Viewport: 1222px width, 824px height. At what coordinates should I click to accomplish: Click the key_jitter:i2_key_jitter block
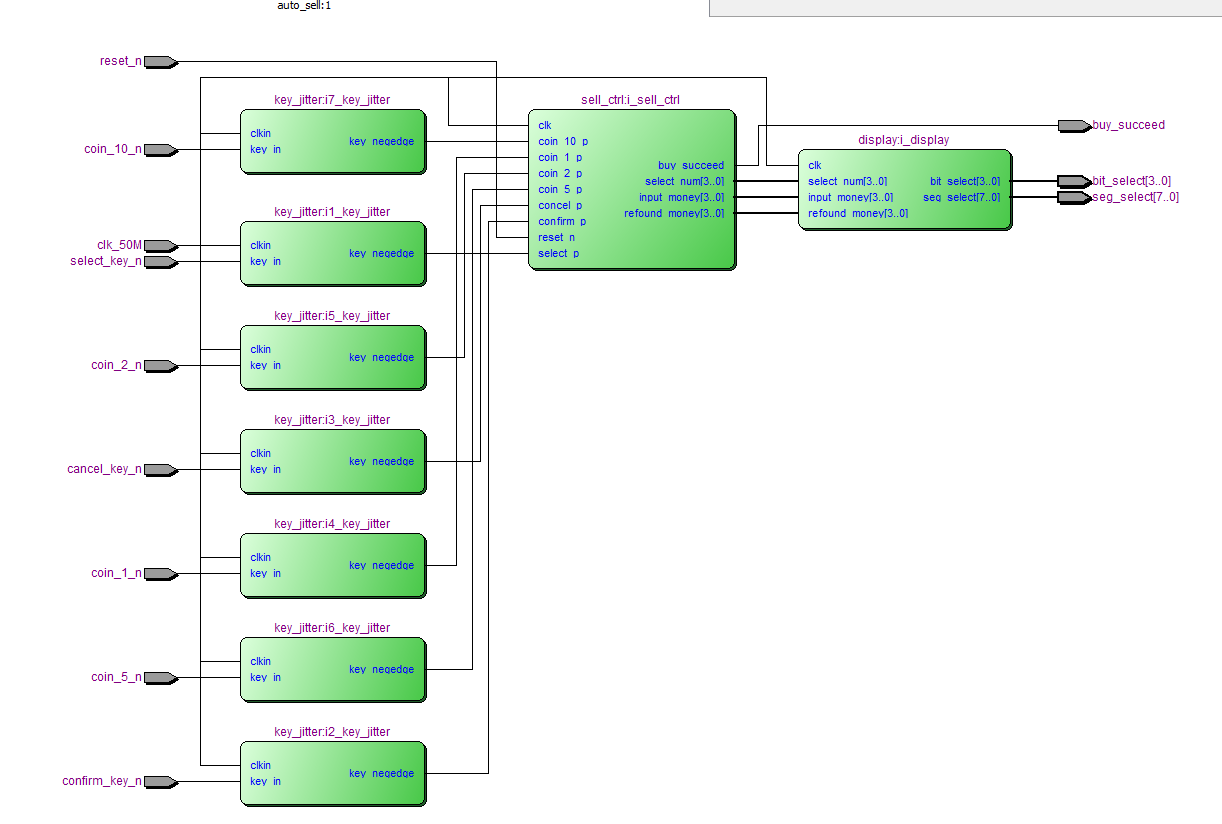coord(333,774)
